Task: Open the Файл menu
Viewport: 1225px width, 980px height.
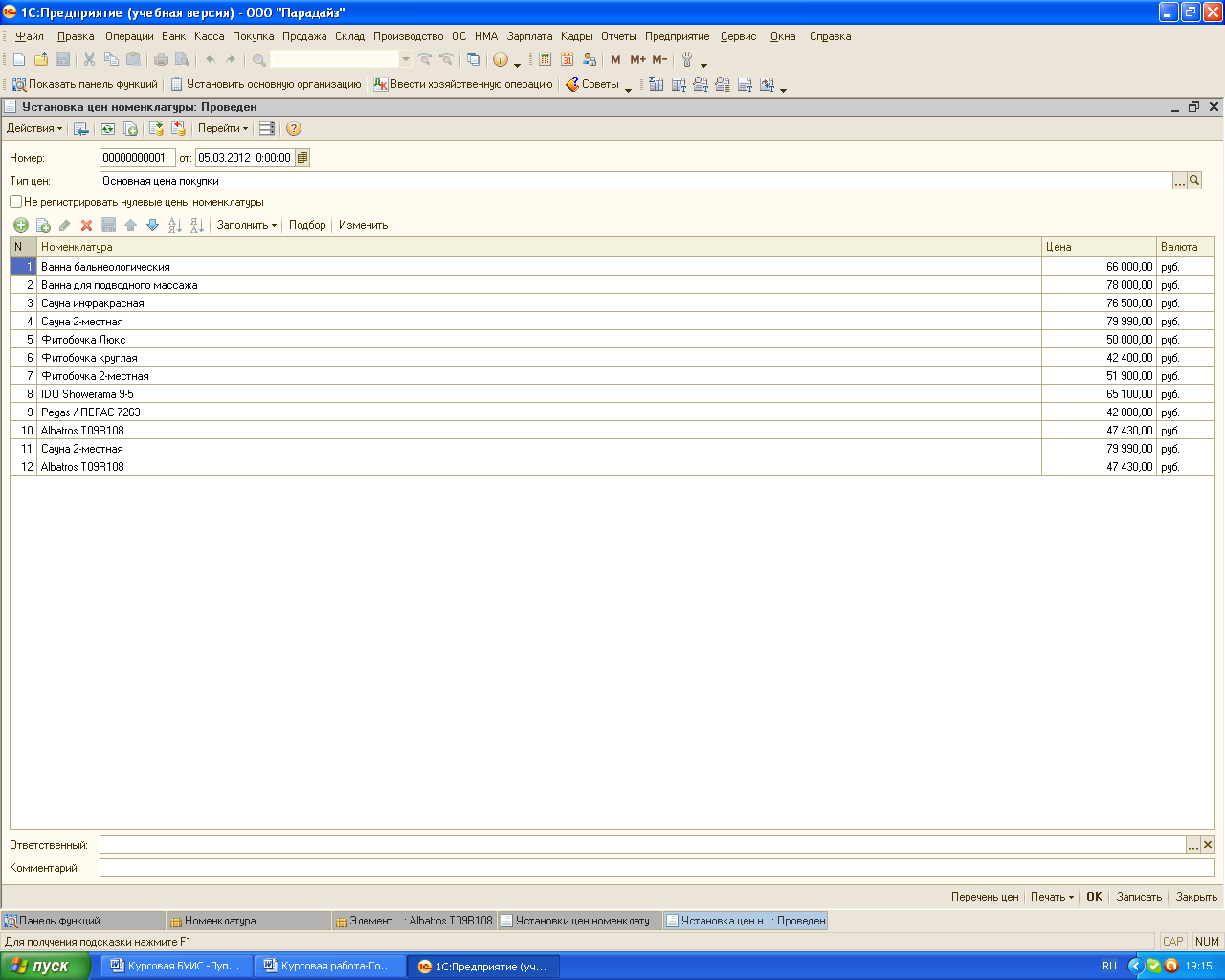Action: [x=30, y=36]
